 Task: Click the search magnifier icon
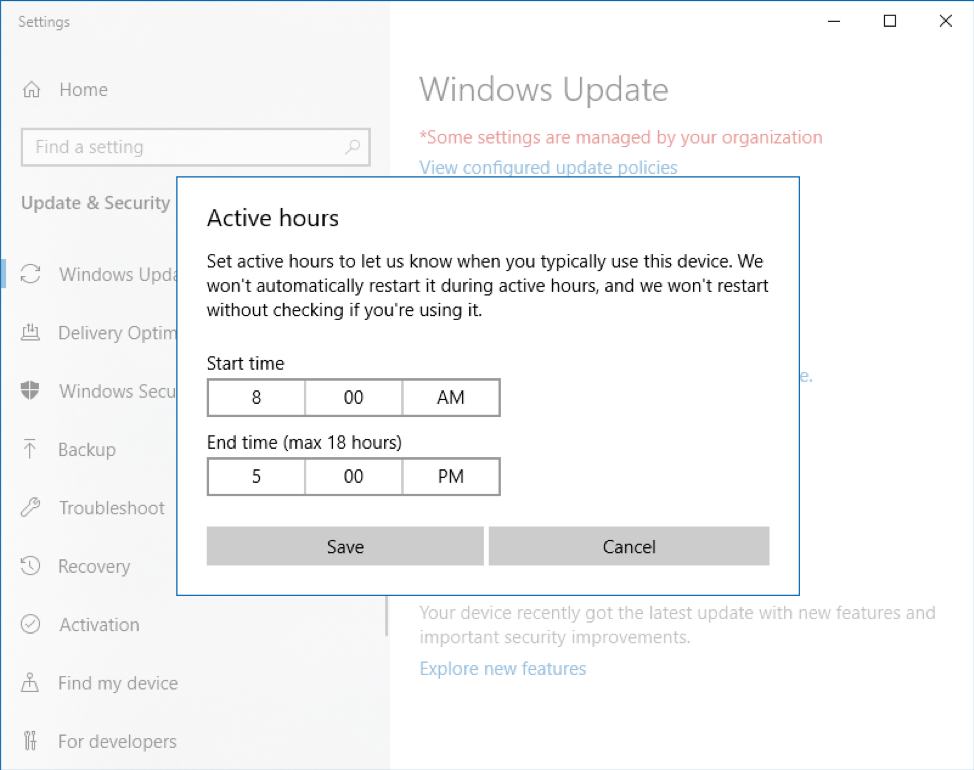(x=352, y=147)
